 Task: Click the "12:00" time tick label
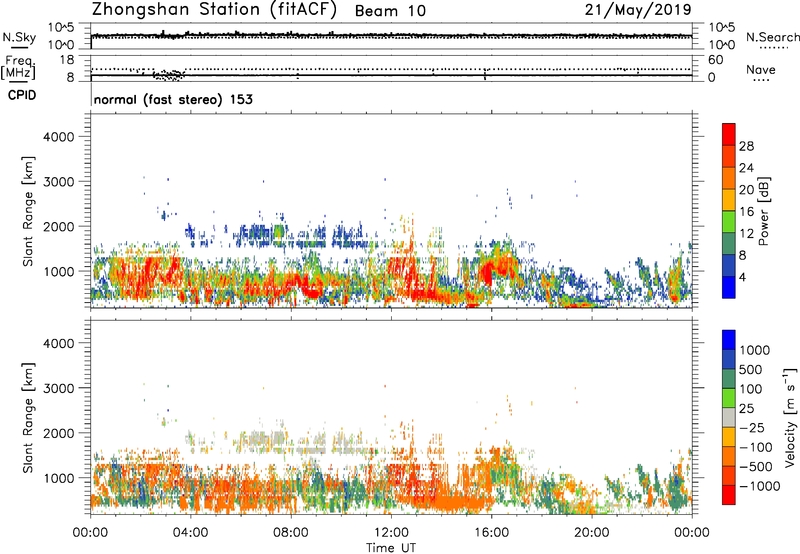tap(391, 533)
